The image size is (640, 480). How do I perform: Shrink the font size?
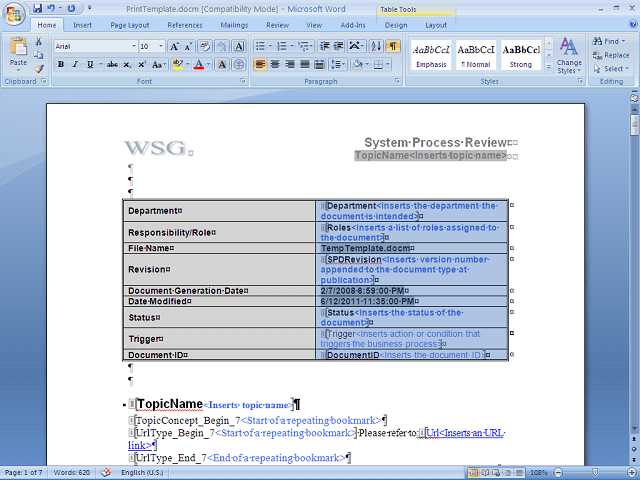pos(188,47)
